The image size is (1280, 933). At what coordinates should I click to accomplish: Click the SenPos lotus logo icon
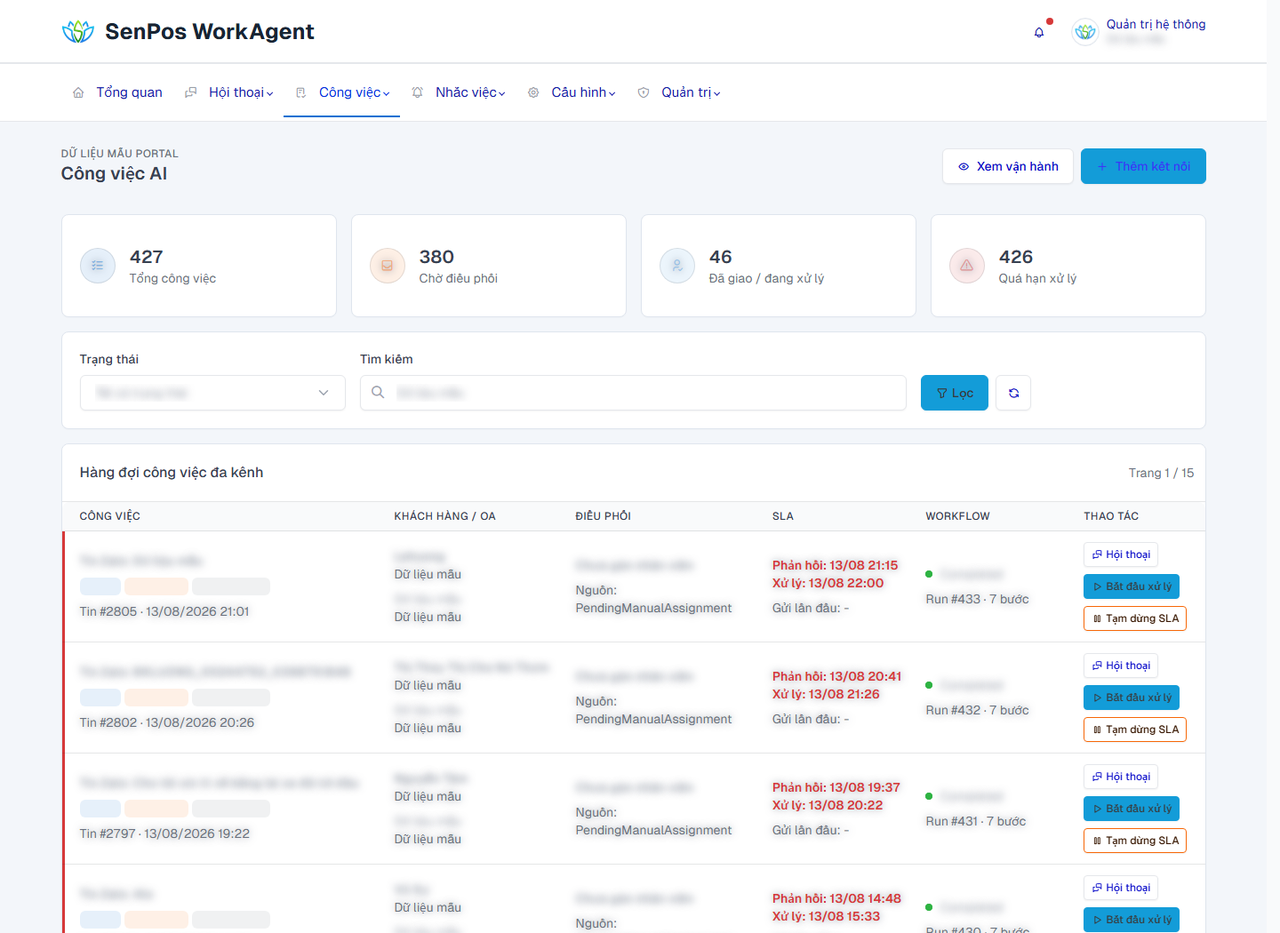(77, 32)
